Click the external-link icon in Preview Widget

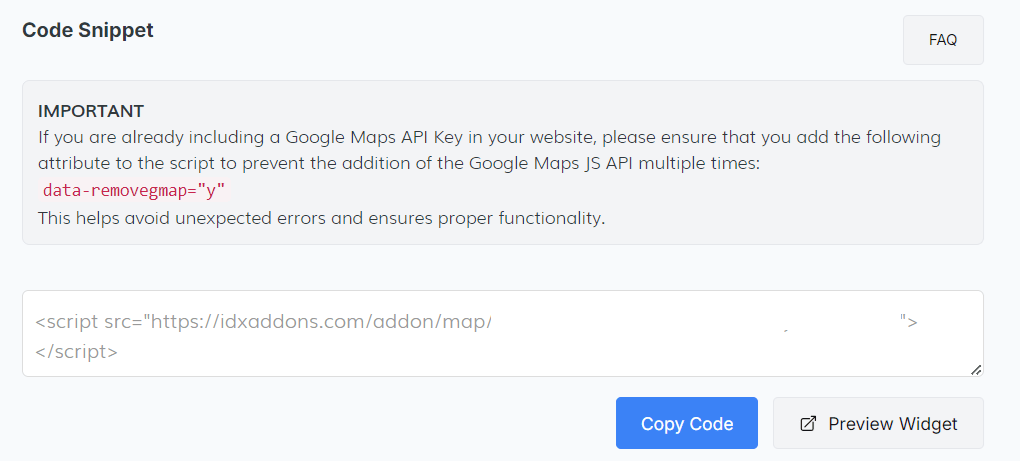pos(809,424)
